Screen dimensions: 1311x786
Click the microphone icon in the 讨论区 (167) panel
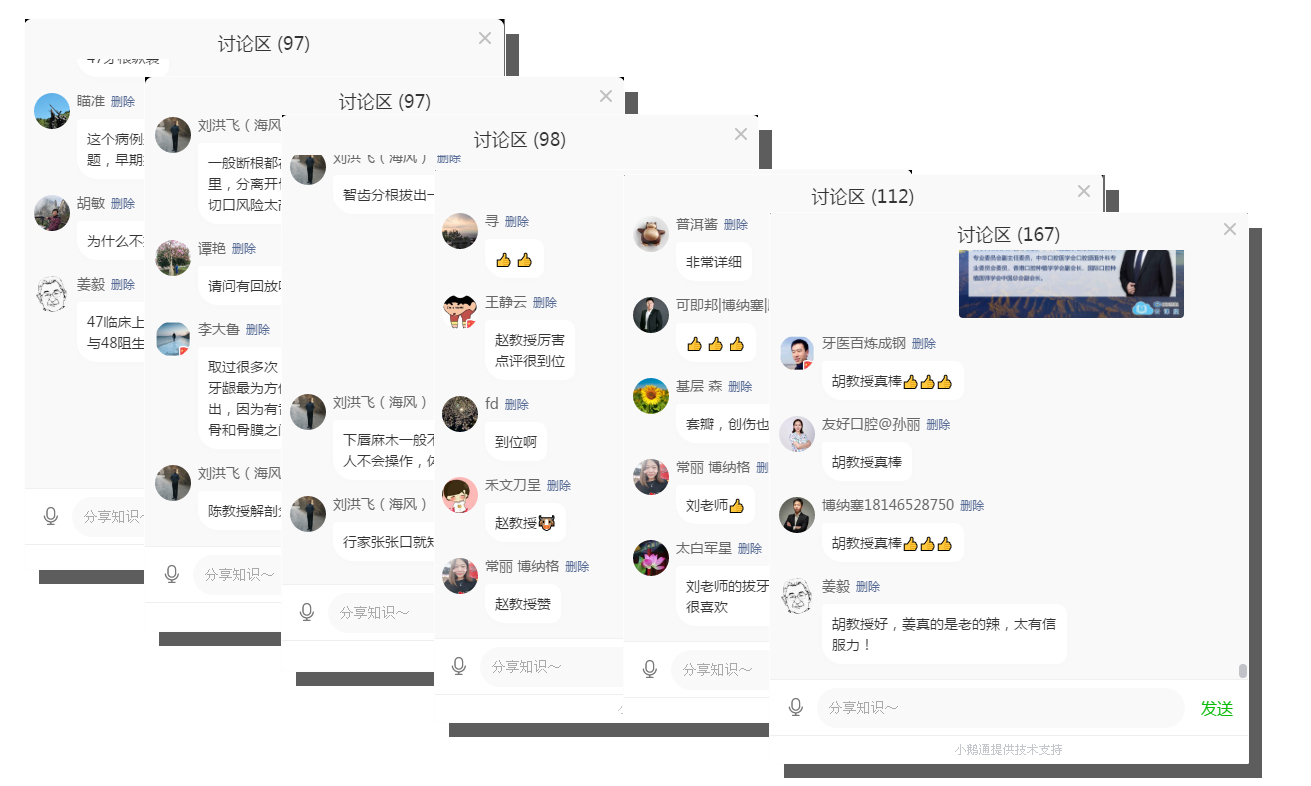click(x=796, y=707)
